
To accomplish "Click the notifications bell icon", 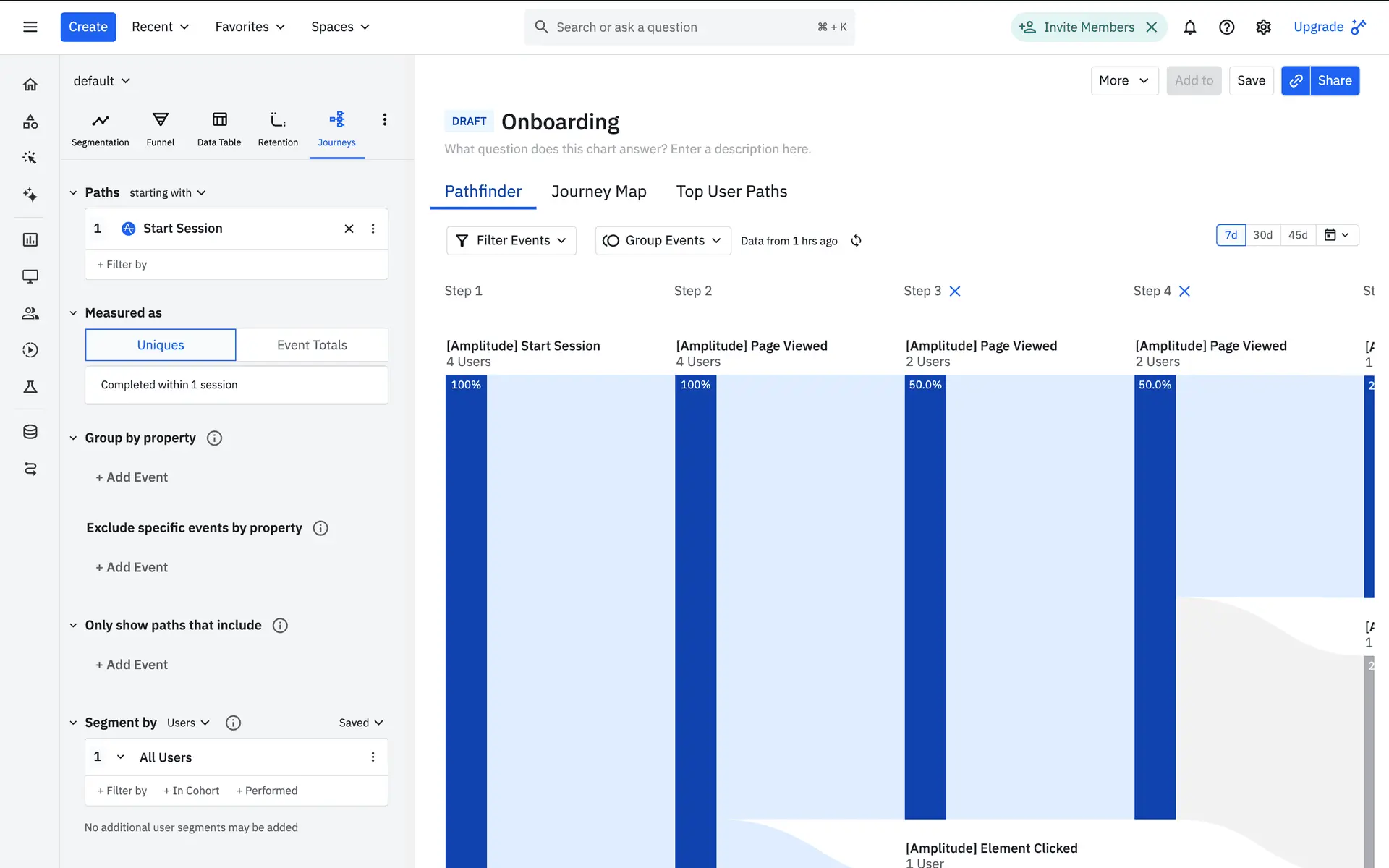I will (x=1189, y=27).
